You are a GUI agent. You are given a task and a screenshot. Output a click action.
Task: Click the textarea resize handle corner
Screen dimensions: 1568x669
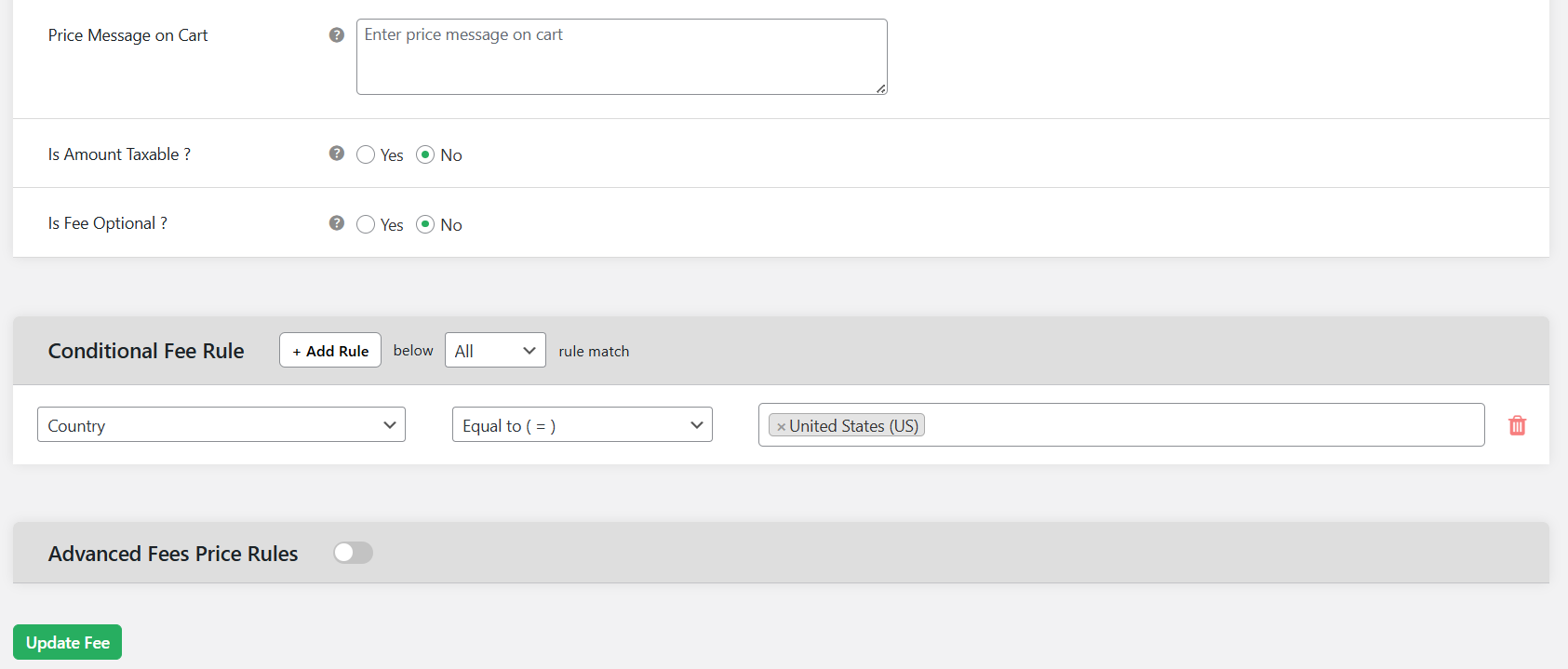point(880,88)
